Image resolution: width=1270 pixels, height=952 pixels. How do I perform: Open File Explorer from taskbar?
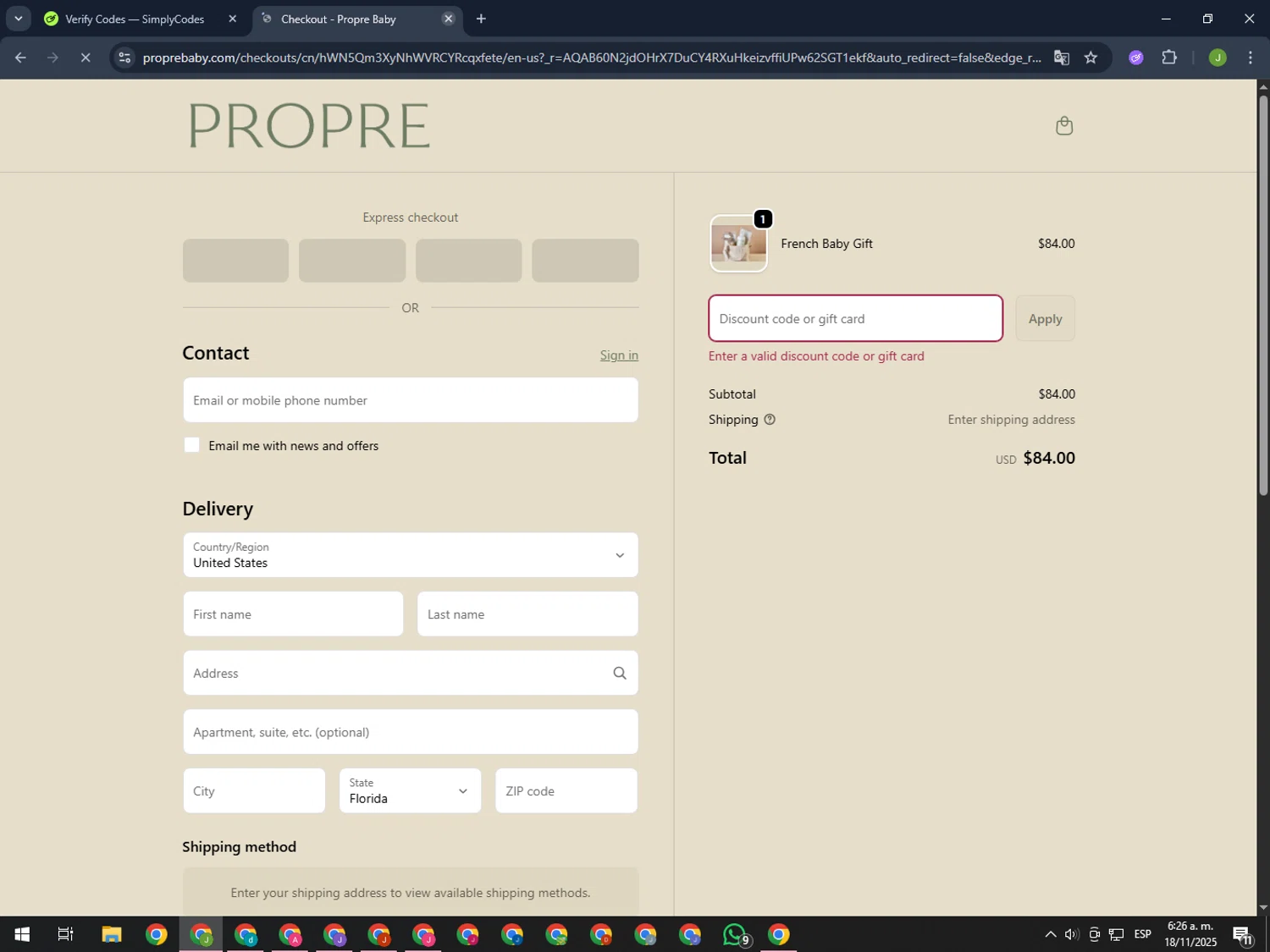coord(112,934)
